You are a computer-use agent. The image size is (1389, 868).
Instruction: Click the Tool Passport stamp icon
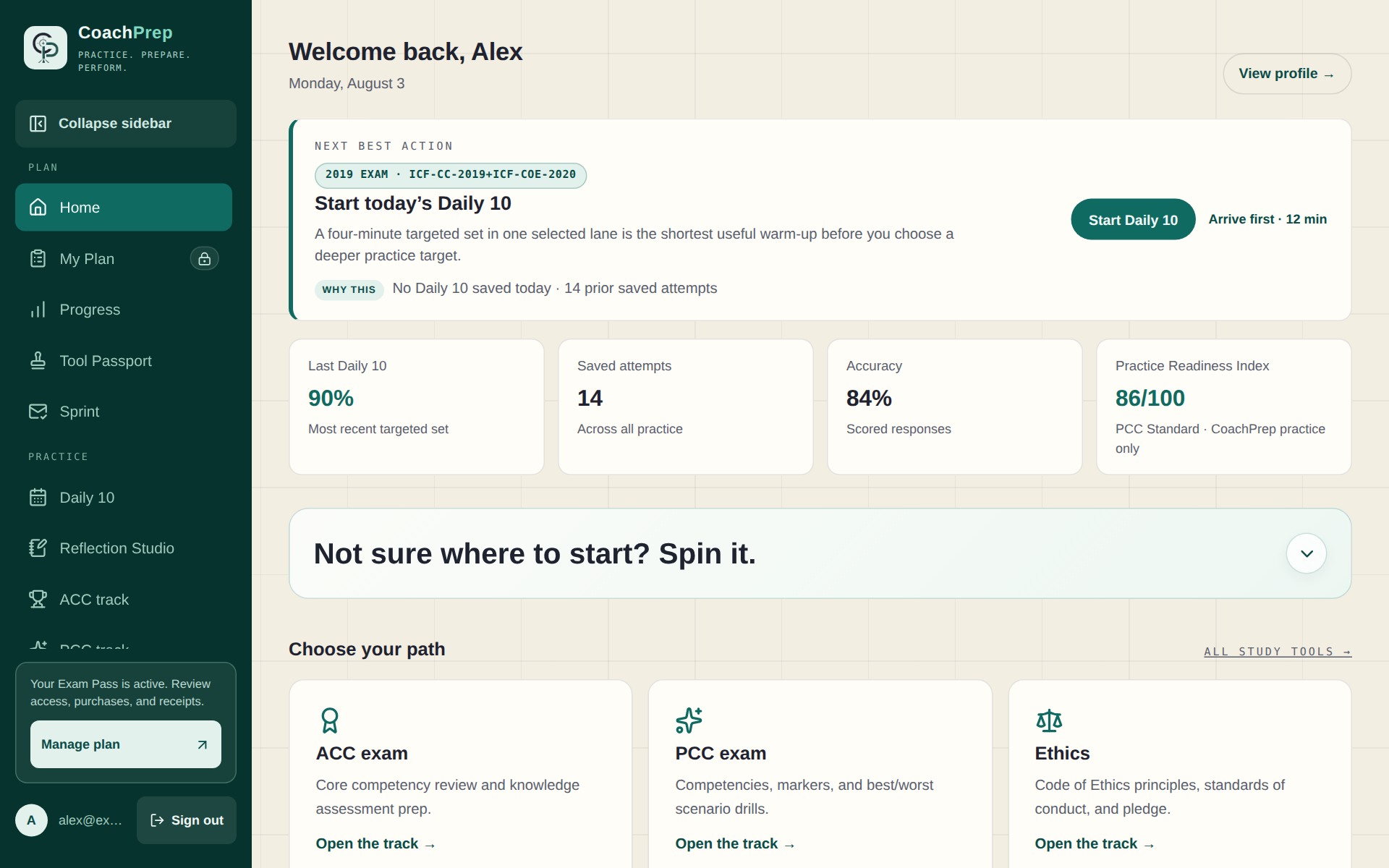[x=38, y=360]
